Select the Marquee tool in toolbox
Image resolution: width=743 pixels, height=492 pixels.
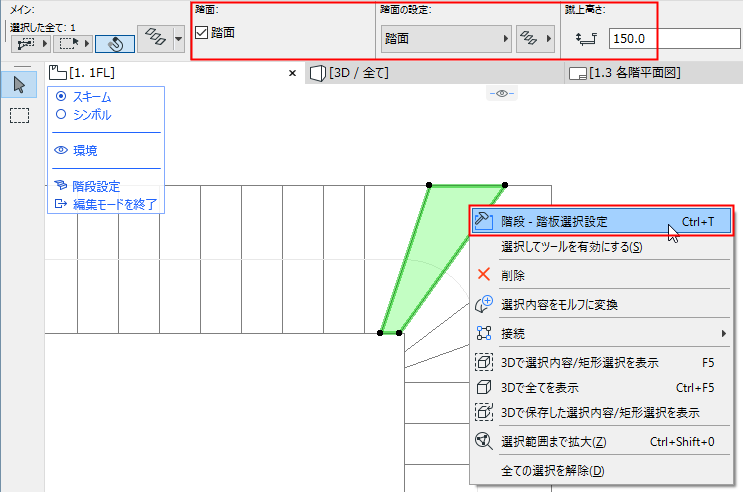pos(19,115)
